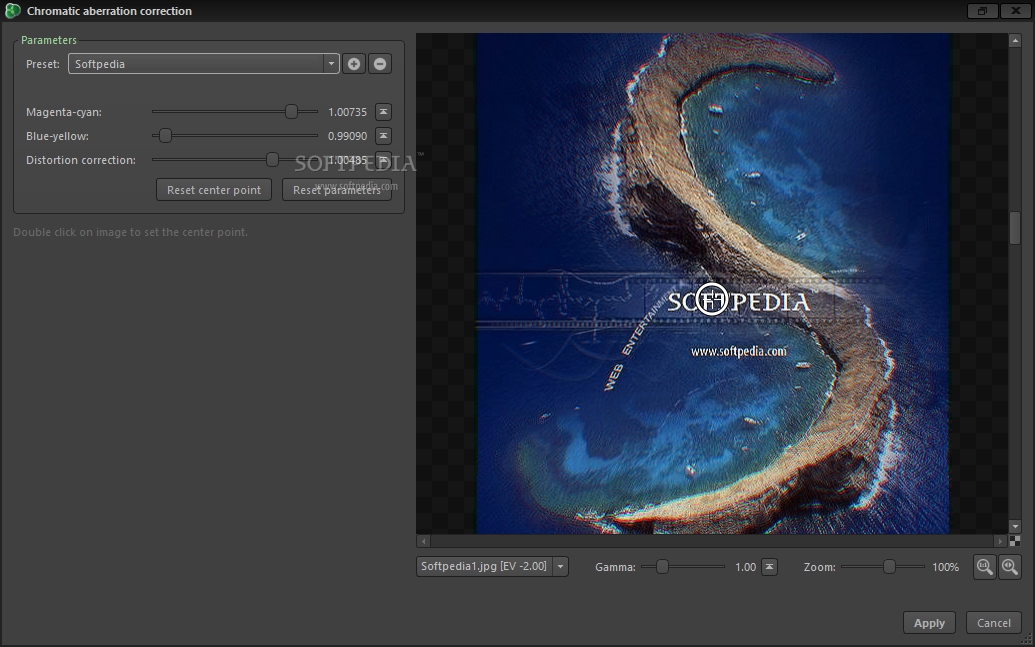Click the 'Distortion correction:' label

[81, 160]
